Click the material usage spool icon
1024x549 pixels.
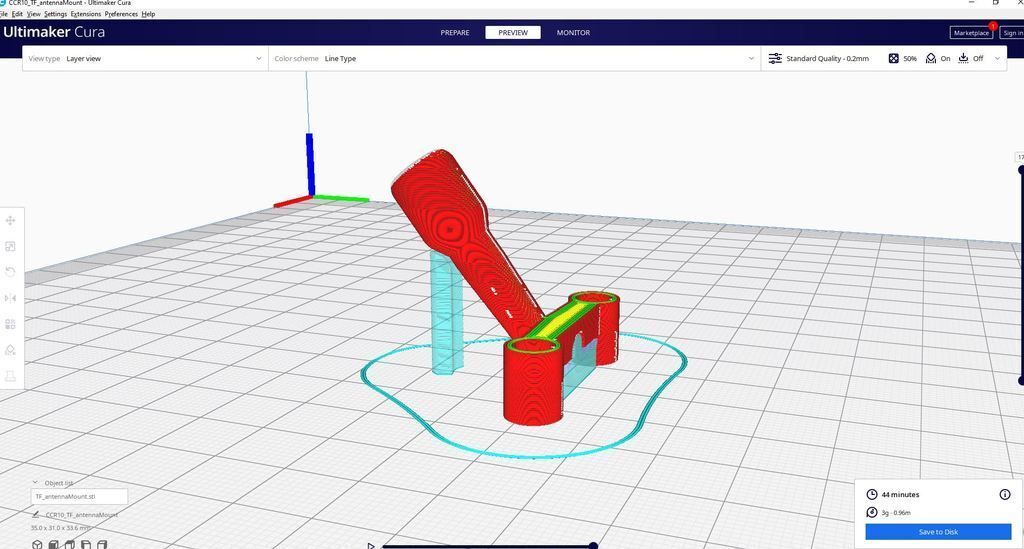coord(872,512)
